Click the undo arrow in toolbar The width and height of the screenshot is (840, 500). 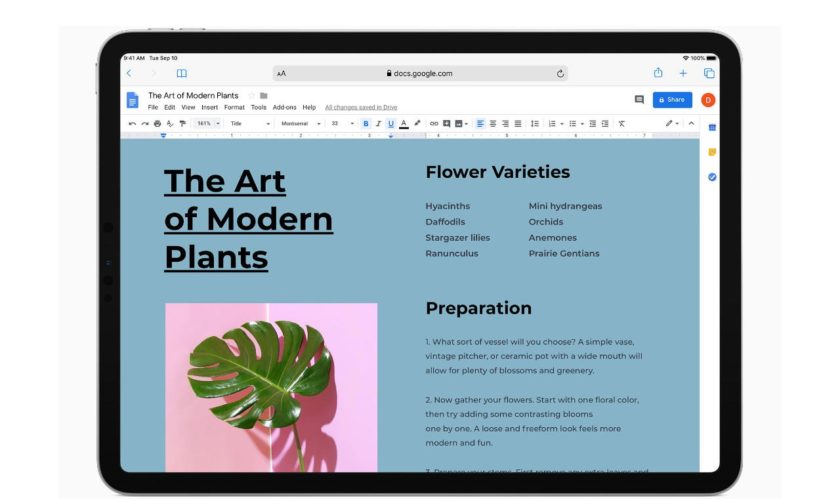132,124
